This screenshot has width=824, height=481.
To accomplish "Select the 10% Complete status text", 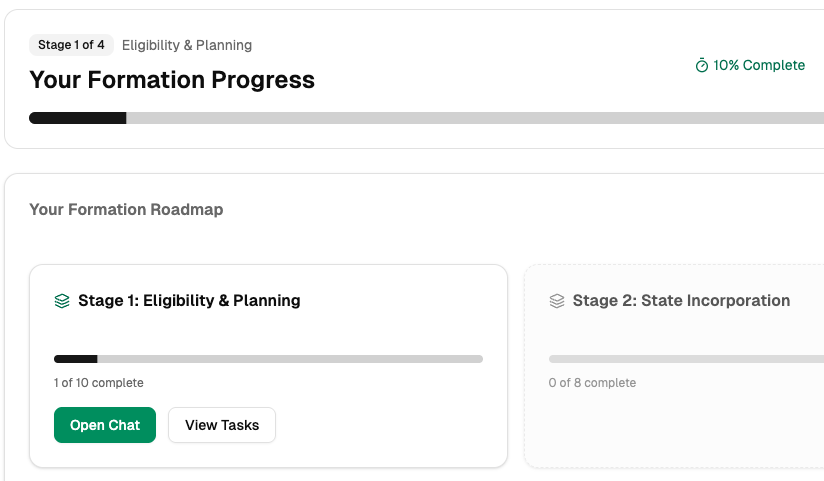I will coord(759,65).
